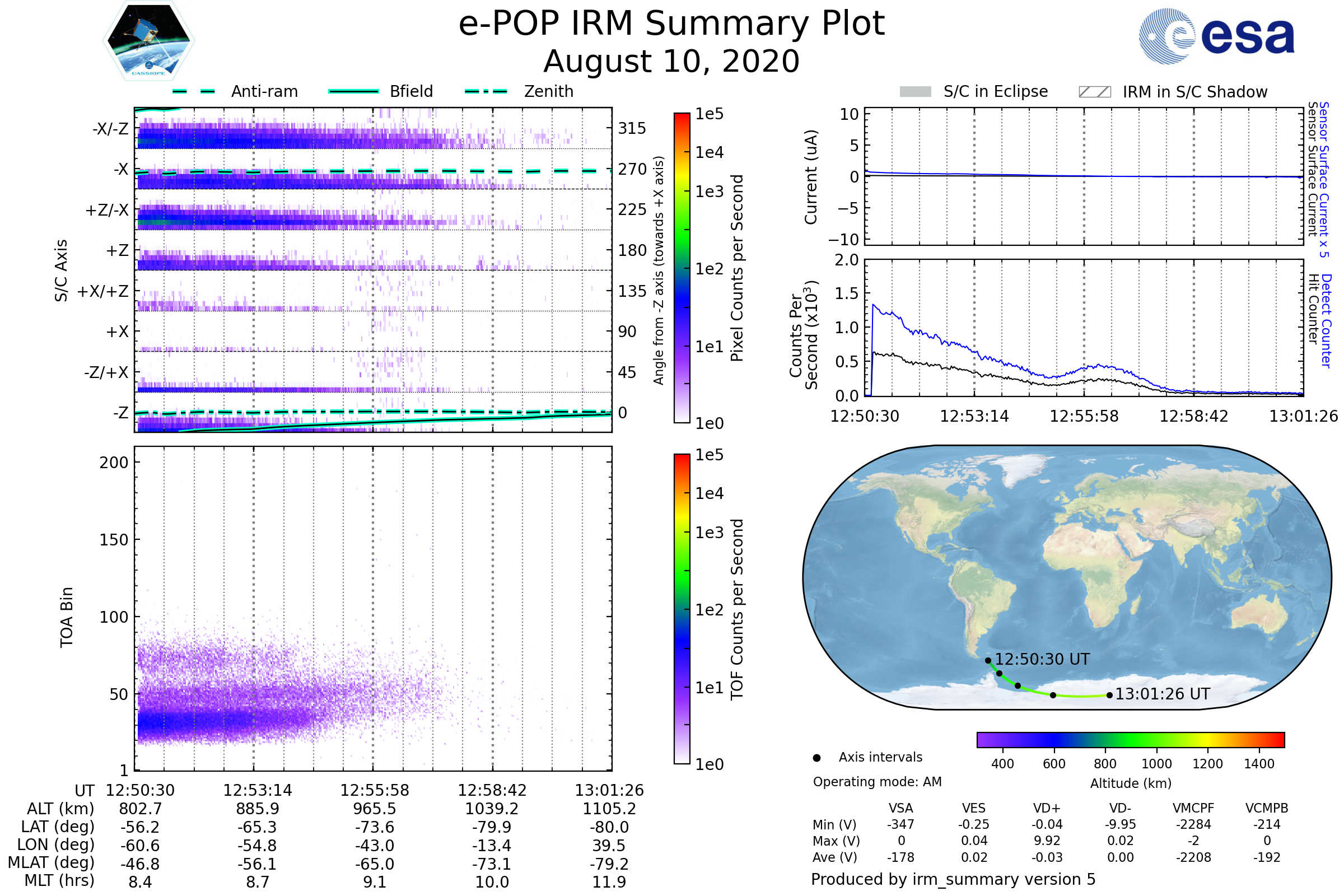
Task: Click the ESA logo
Action: 1216,36
